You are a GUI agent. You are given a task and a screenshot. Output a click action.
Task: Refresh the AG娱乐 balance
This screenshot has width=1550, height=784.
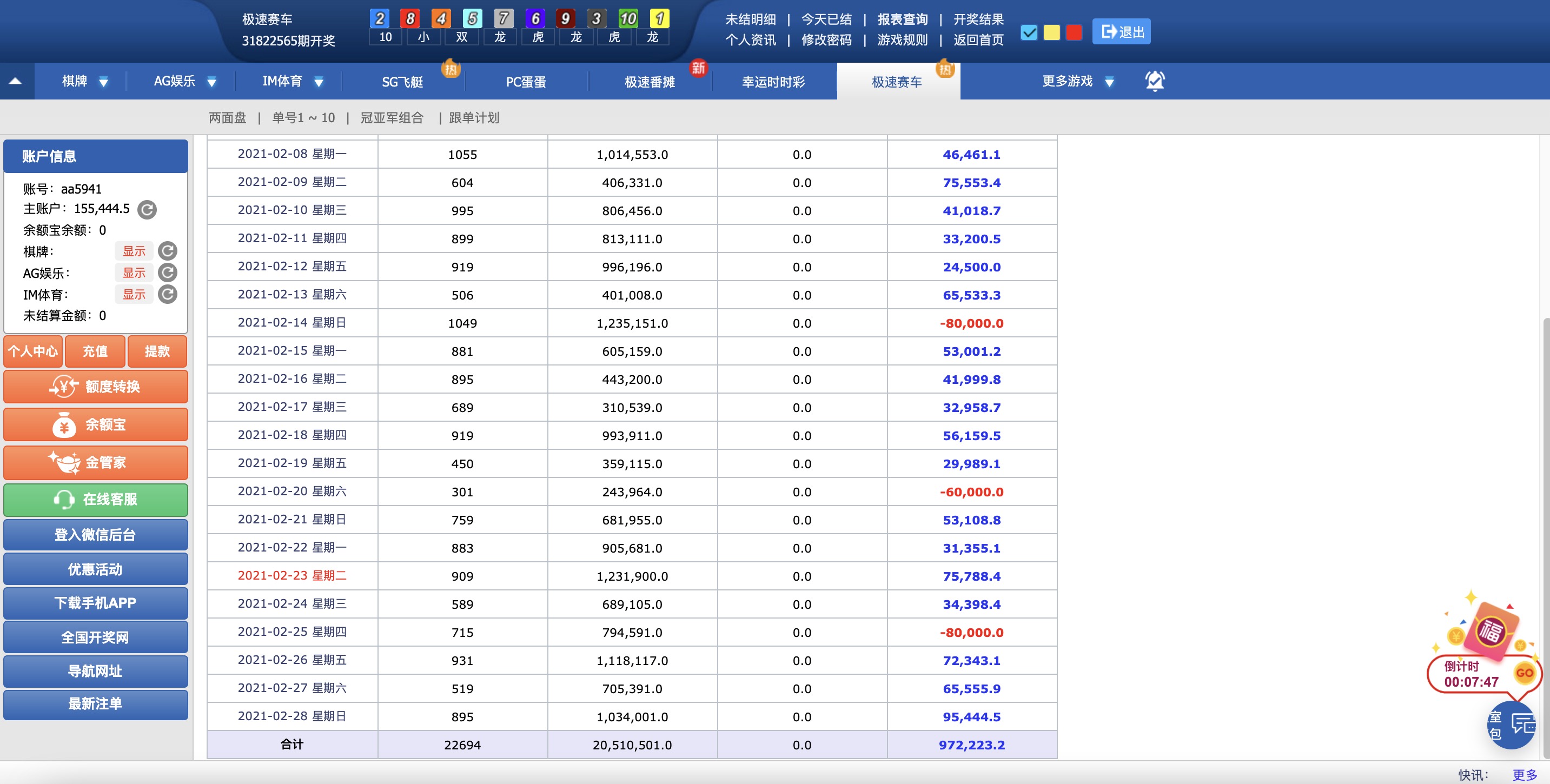(x=167, y=273)
